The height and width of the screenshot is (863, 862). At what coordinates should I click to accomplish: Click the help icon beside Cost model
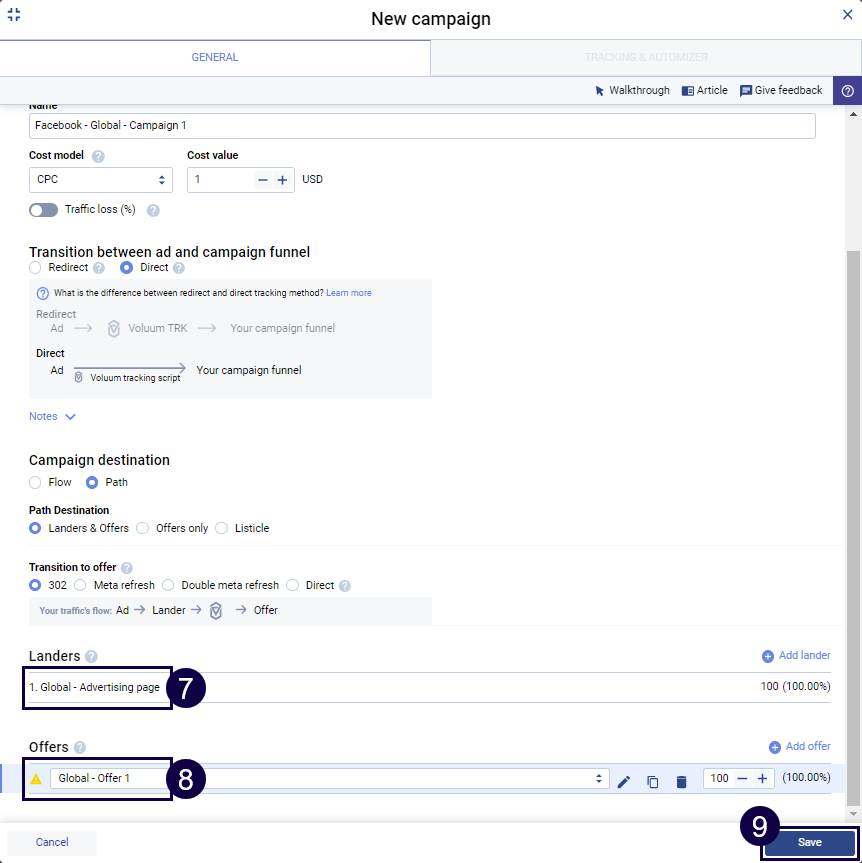click(98, 156)
